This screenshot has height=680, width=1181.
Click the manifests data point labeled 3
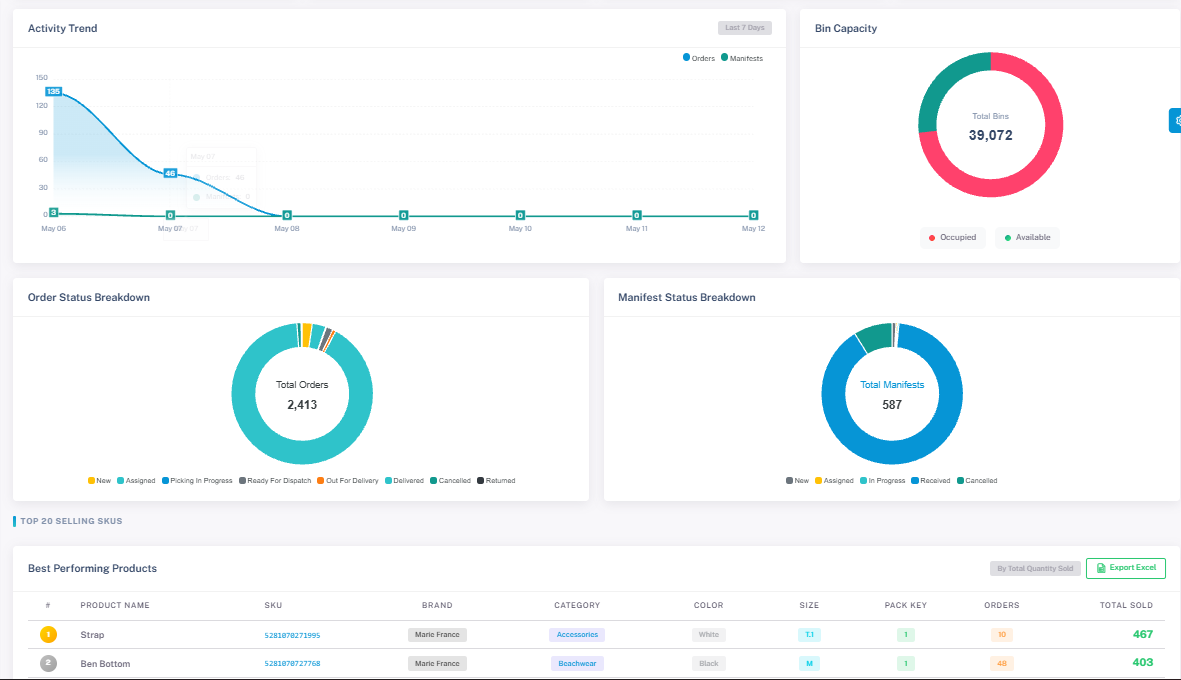coord(53,212)
